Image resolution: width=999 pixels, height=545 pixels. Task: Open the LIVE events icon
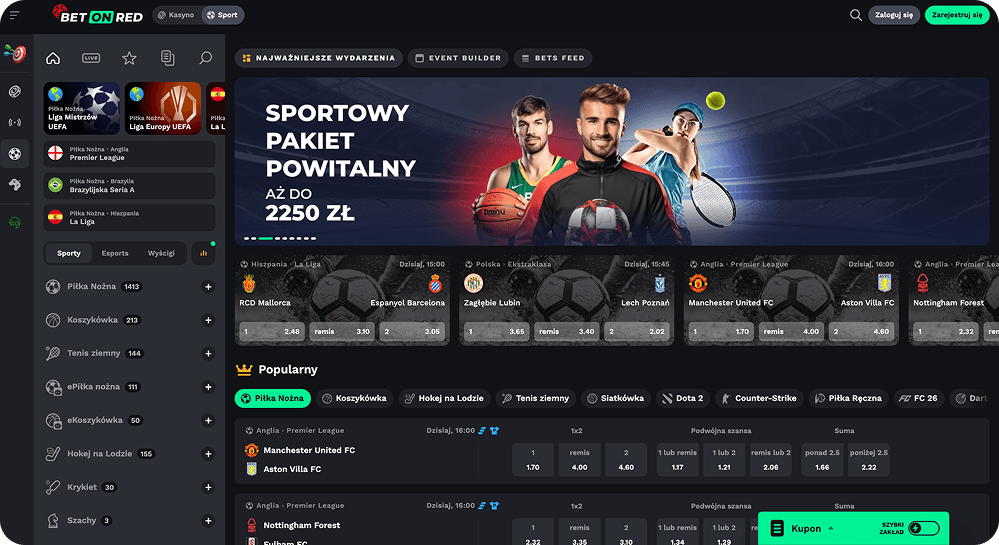91,58
